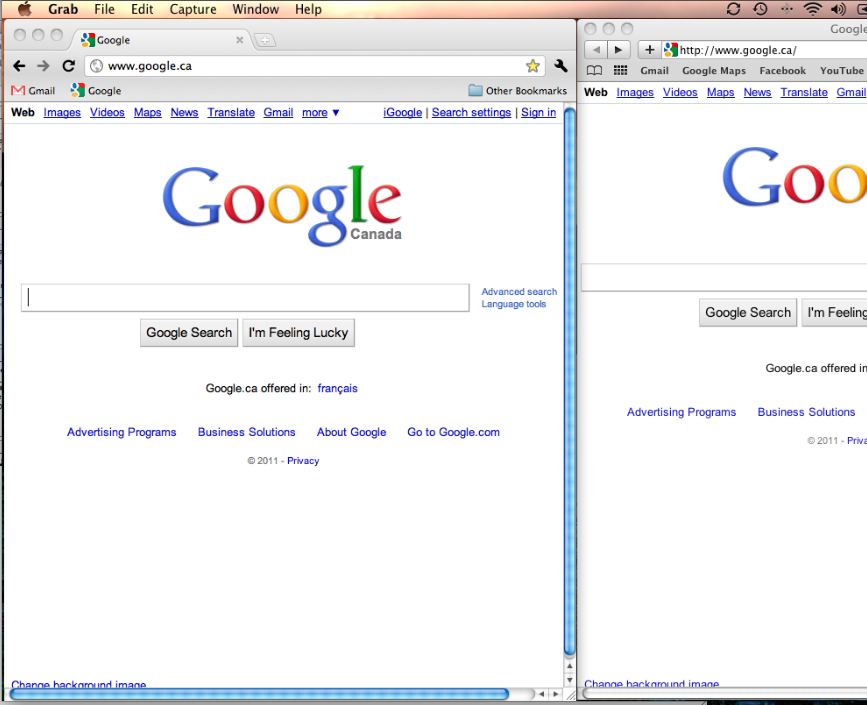The height and width of the screenshot is (705, 867).
Task: Click Safari's plus add bookmark button
Action: coord(650,50)
